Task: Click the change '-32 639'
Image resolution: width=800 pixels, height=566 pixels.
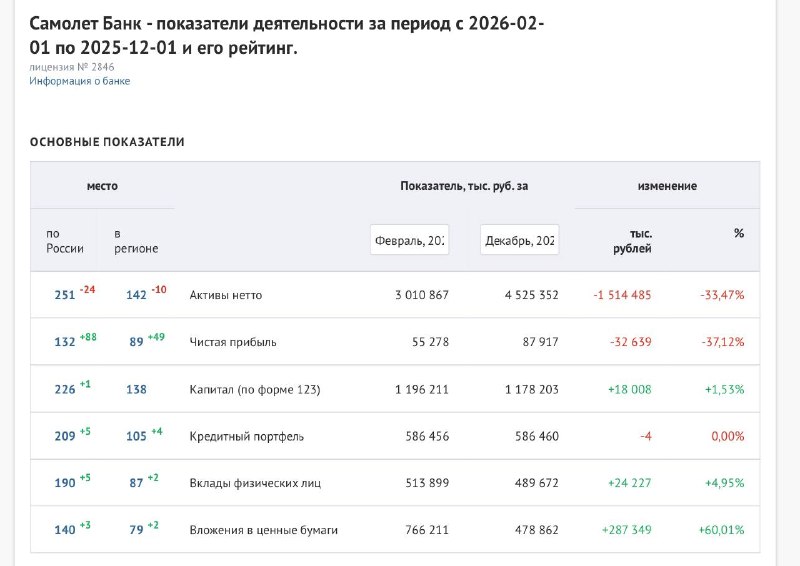Action: [x=631, y=342]
